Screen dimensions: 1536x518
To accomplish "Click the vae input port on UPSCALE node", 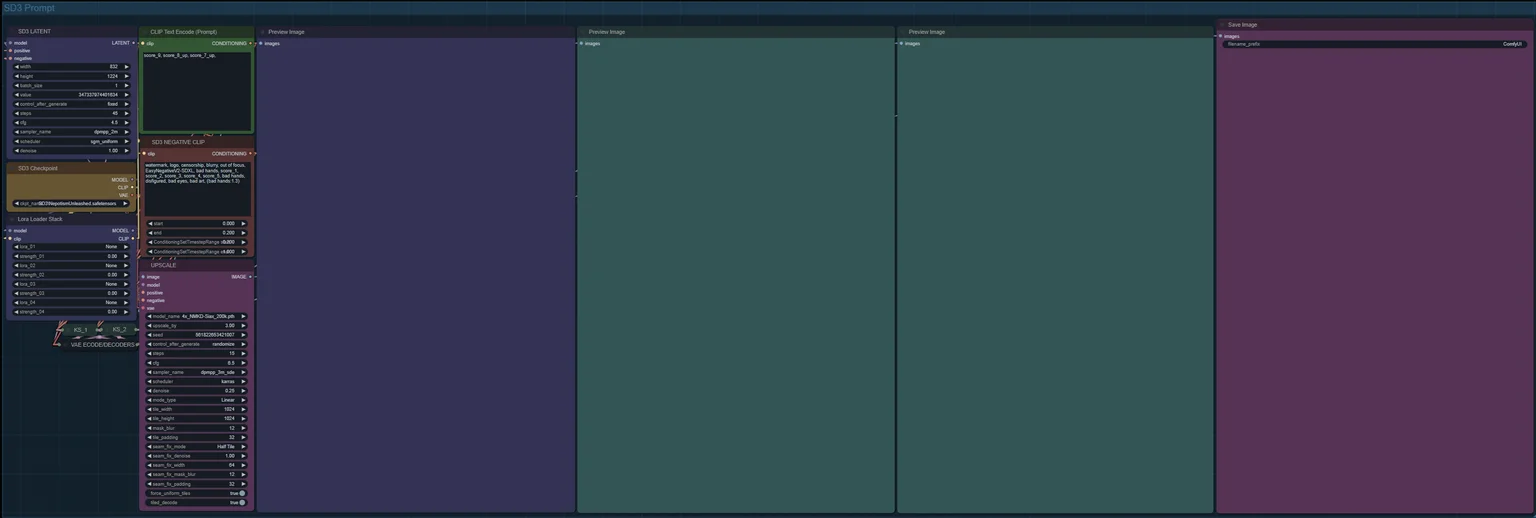I will pos(143,308).
